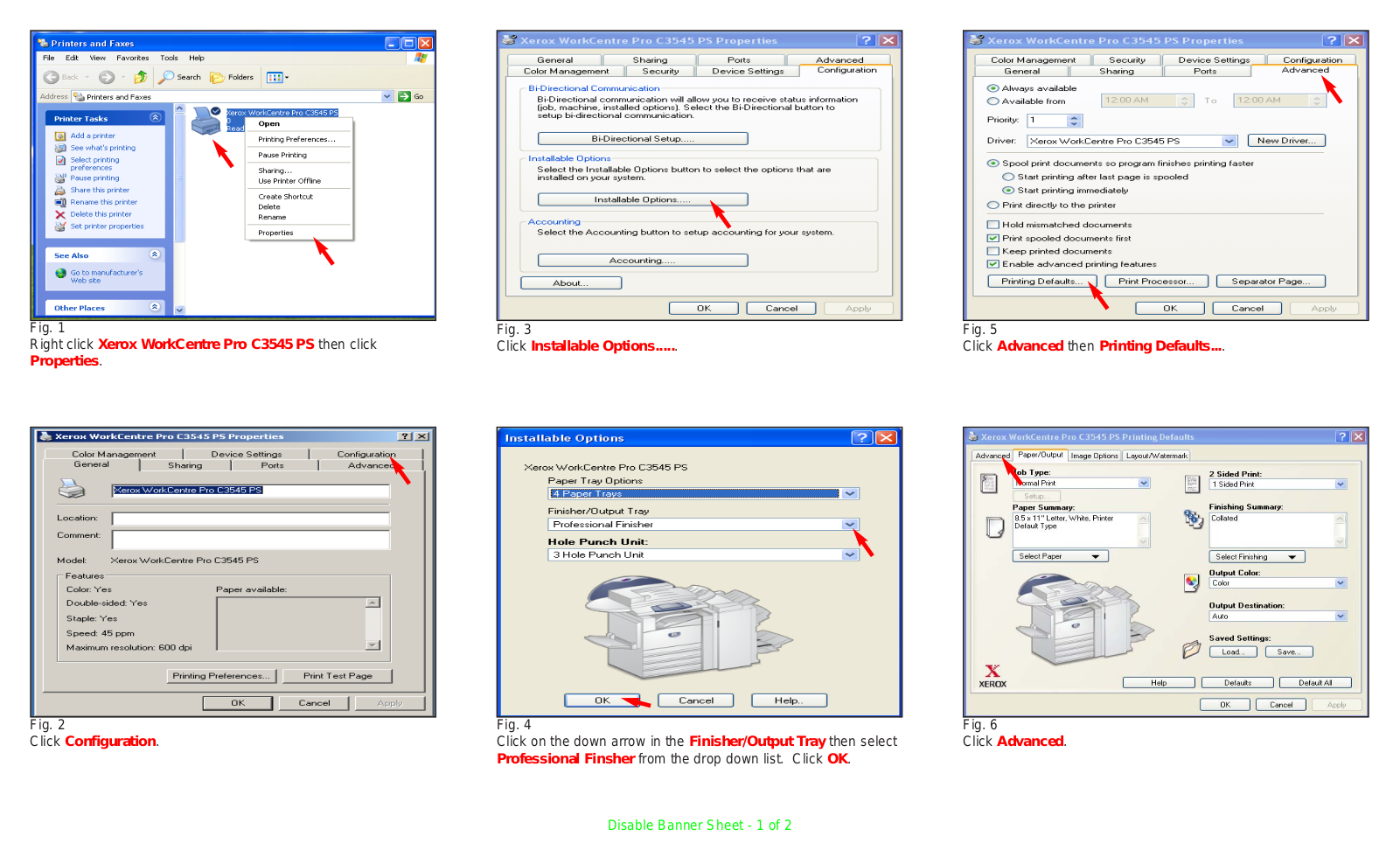Choose Start printing after last page is spooled

click(x=1007, y=177)
